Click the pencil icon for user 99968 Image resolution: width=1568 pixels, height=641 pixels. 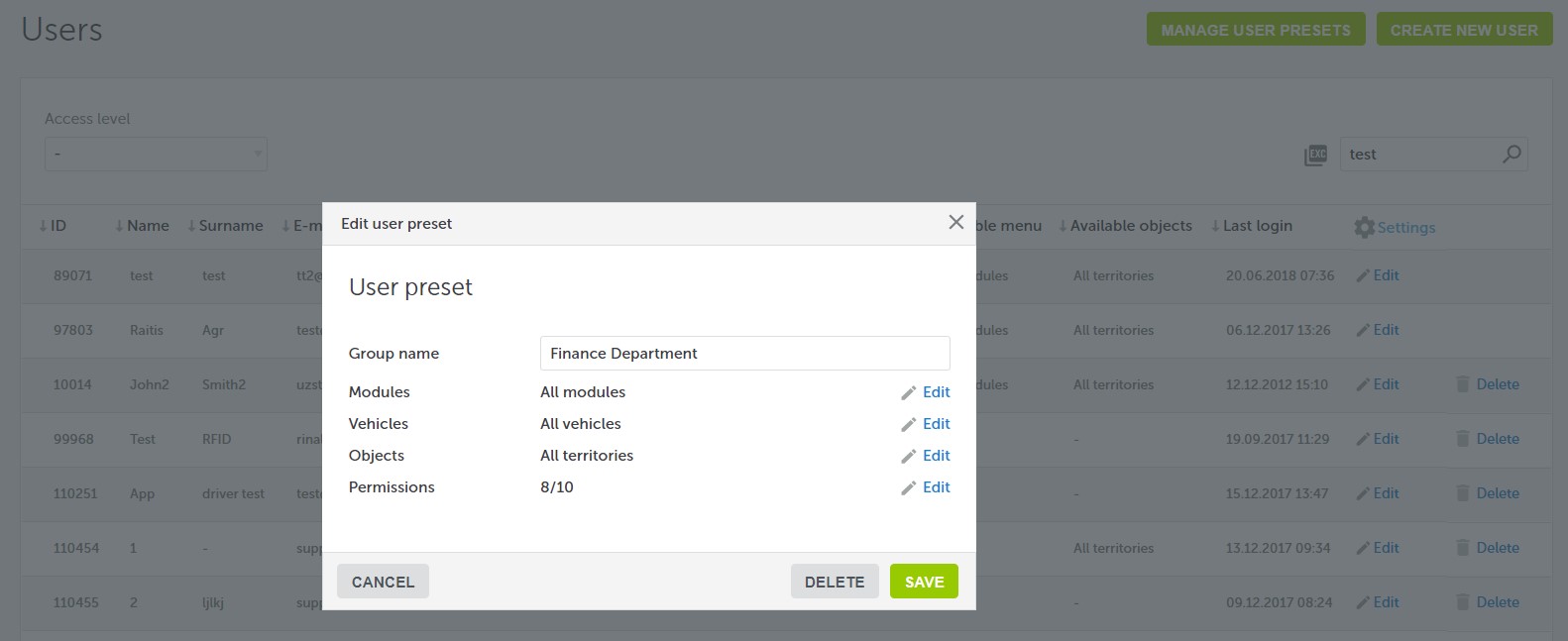tap(1363, 440)
